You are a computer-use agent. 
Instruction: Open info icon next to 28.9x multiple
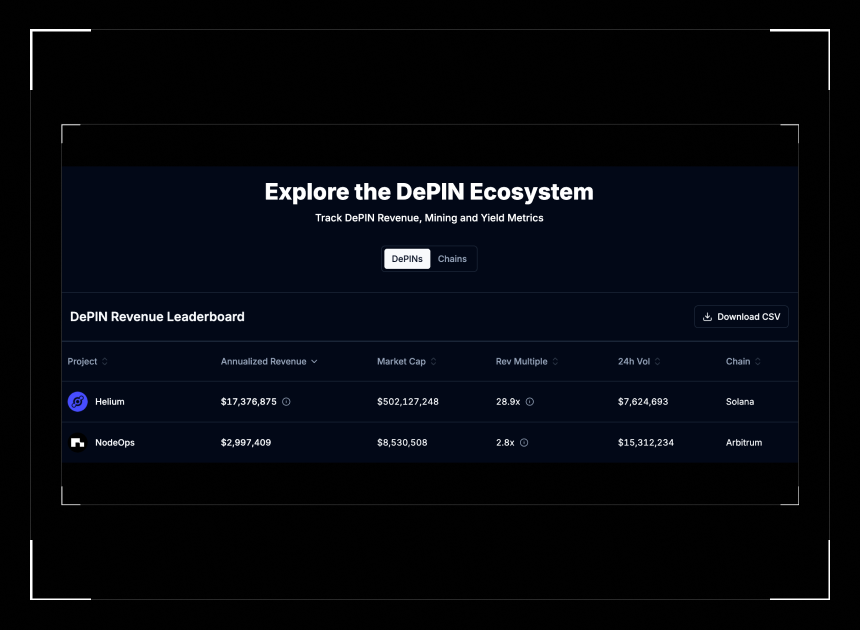tap(530, 402)
